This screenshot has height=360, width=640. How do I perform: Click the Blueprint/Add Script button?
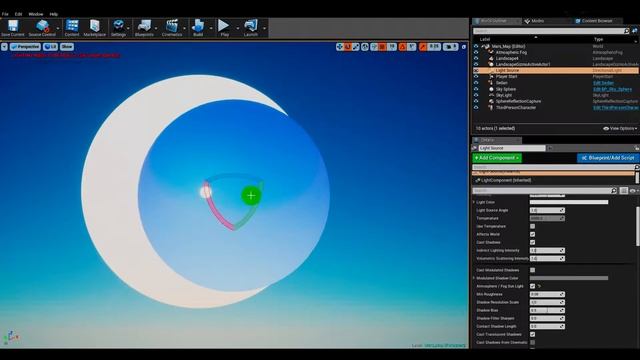point(608,158)
